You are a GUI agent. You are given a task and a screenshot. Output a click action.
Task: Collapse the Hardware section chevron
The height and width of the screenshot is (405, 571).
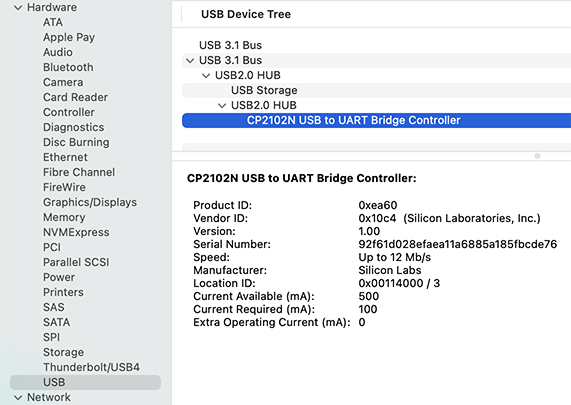click(x=18, y=8)
